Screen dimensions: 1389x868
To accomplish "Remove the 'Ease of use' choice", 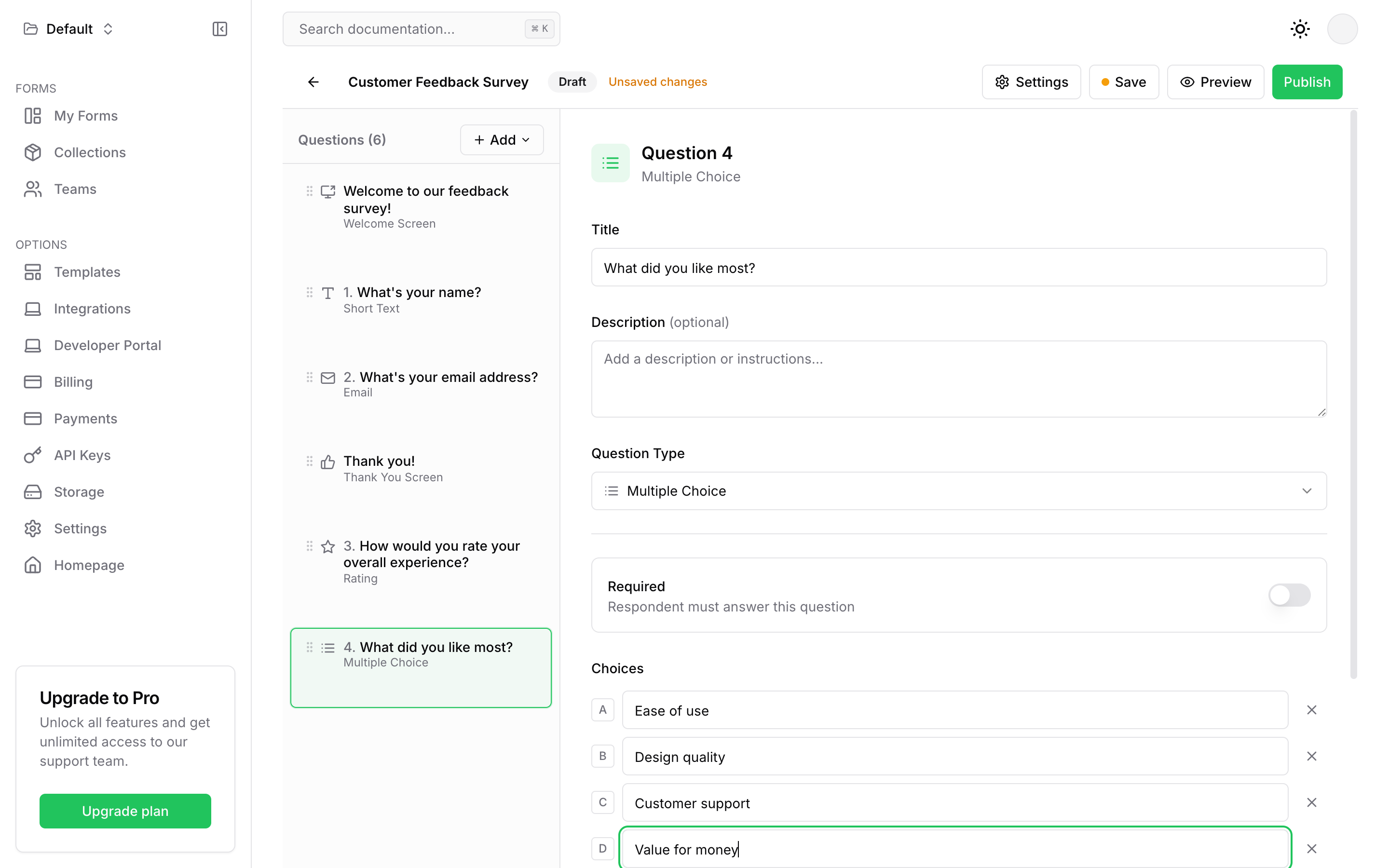I will coord(1311,710).
